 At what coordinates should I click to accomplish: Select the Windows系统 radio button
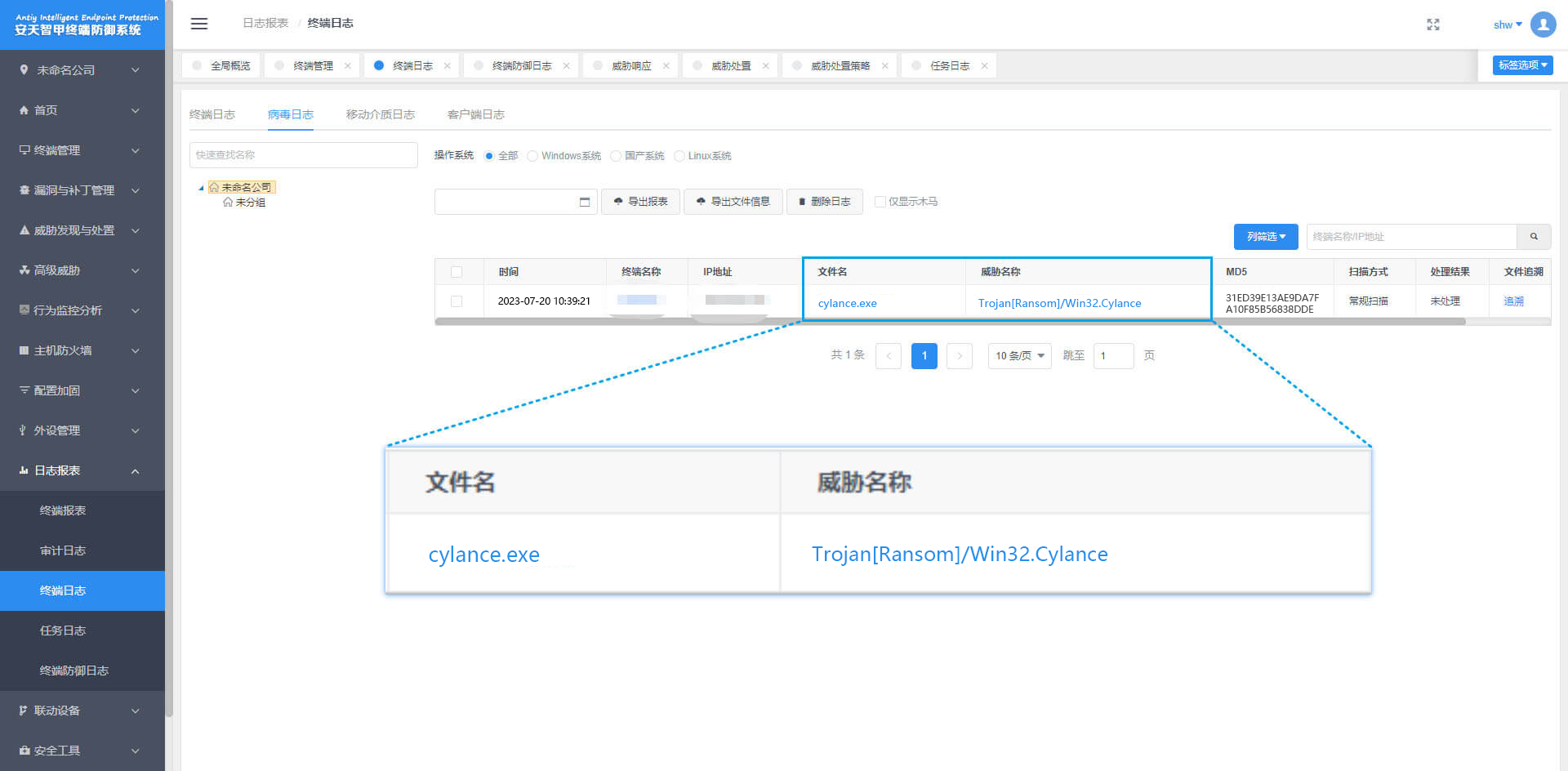(532, 156)
